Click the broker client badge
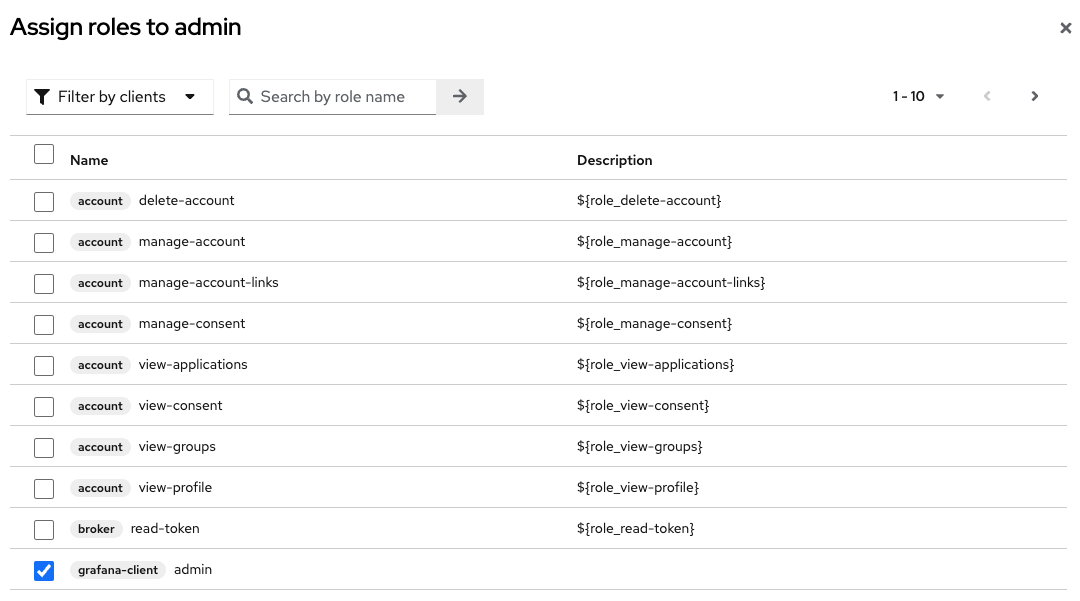Image resolution: width=1080 pixels, height=601 pixels. (96, 529)
